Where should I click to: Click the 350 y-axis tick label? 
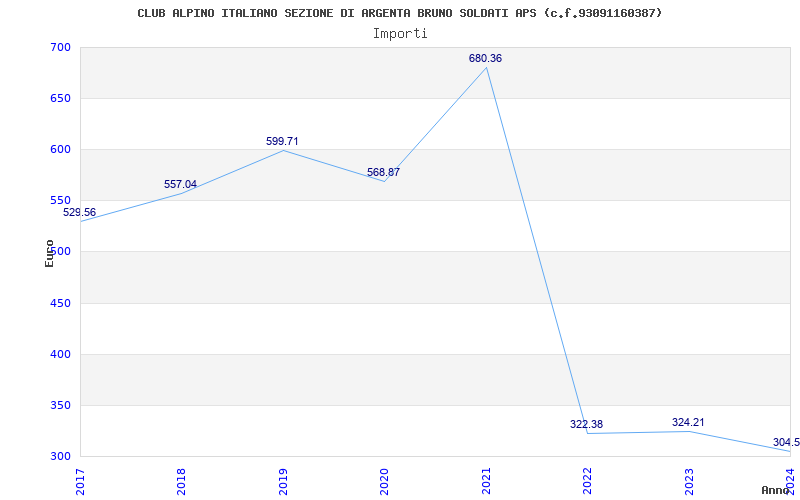coord(60,406)
